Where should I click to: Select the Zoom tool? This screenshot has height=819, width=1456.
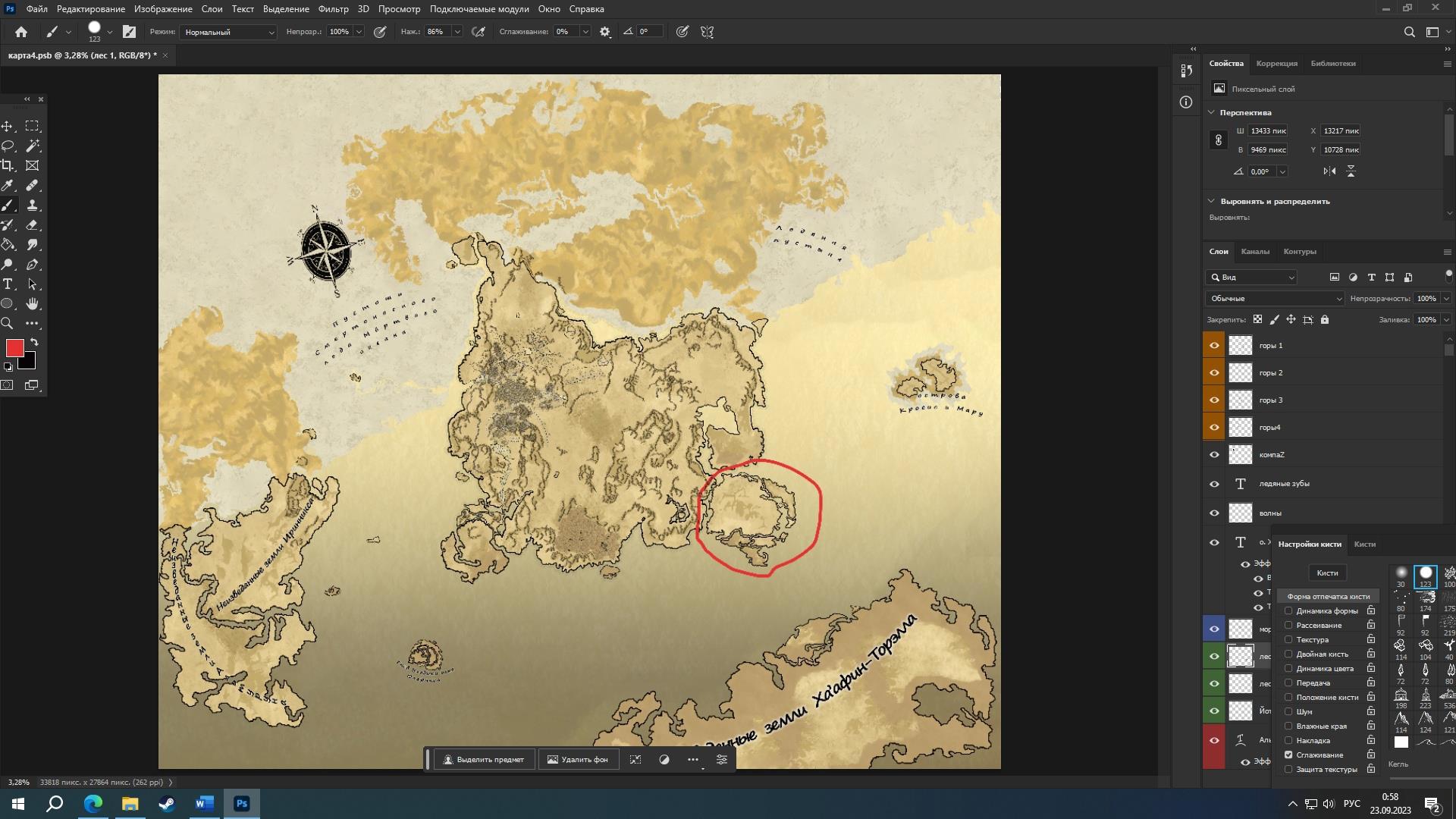coord(8,324)
